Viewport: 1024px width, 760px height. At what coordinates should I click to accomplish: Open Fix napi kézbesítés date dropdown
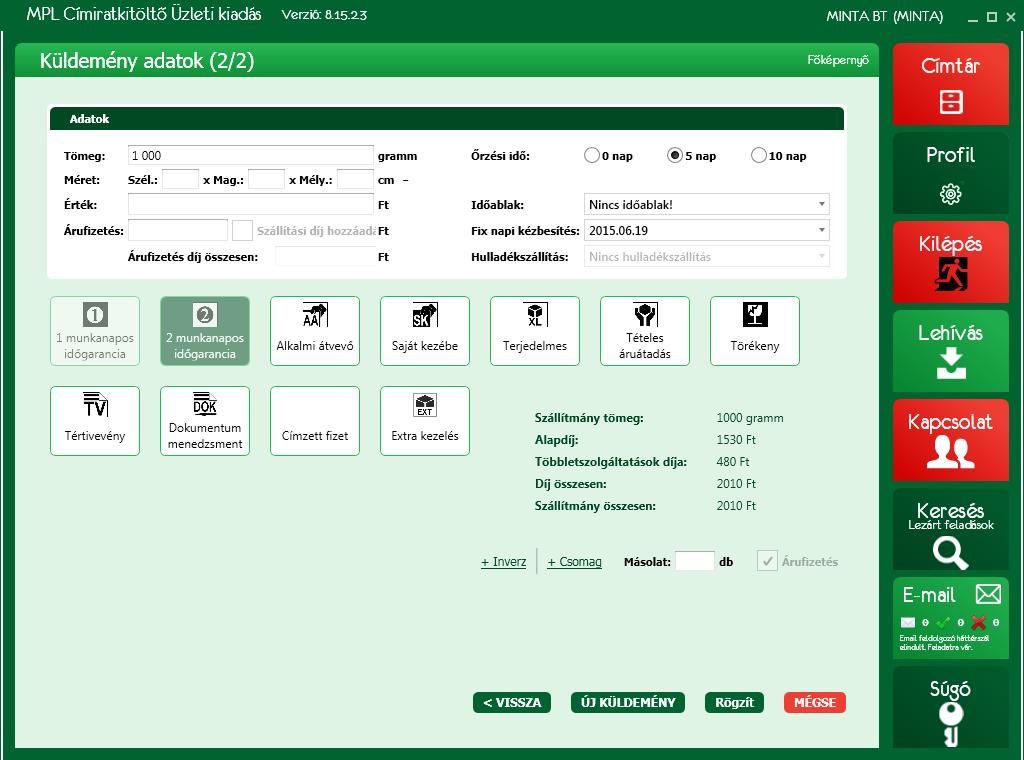pos(707,230)
